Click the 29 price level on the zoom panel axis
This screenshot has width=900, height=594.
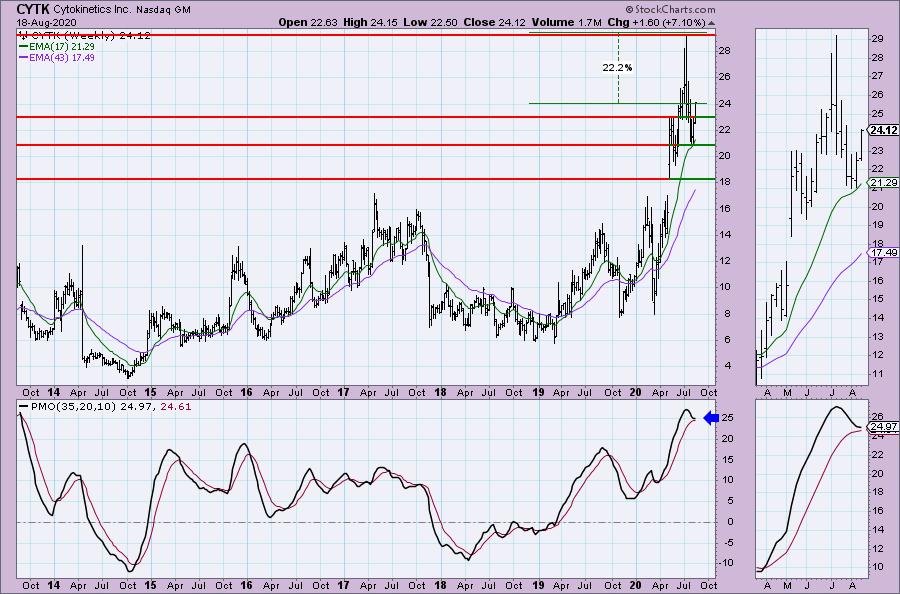point(877,39)
